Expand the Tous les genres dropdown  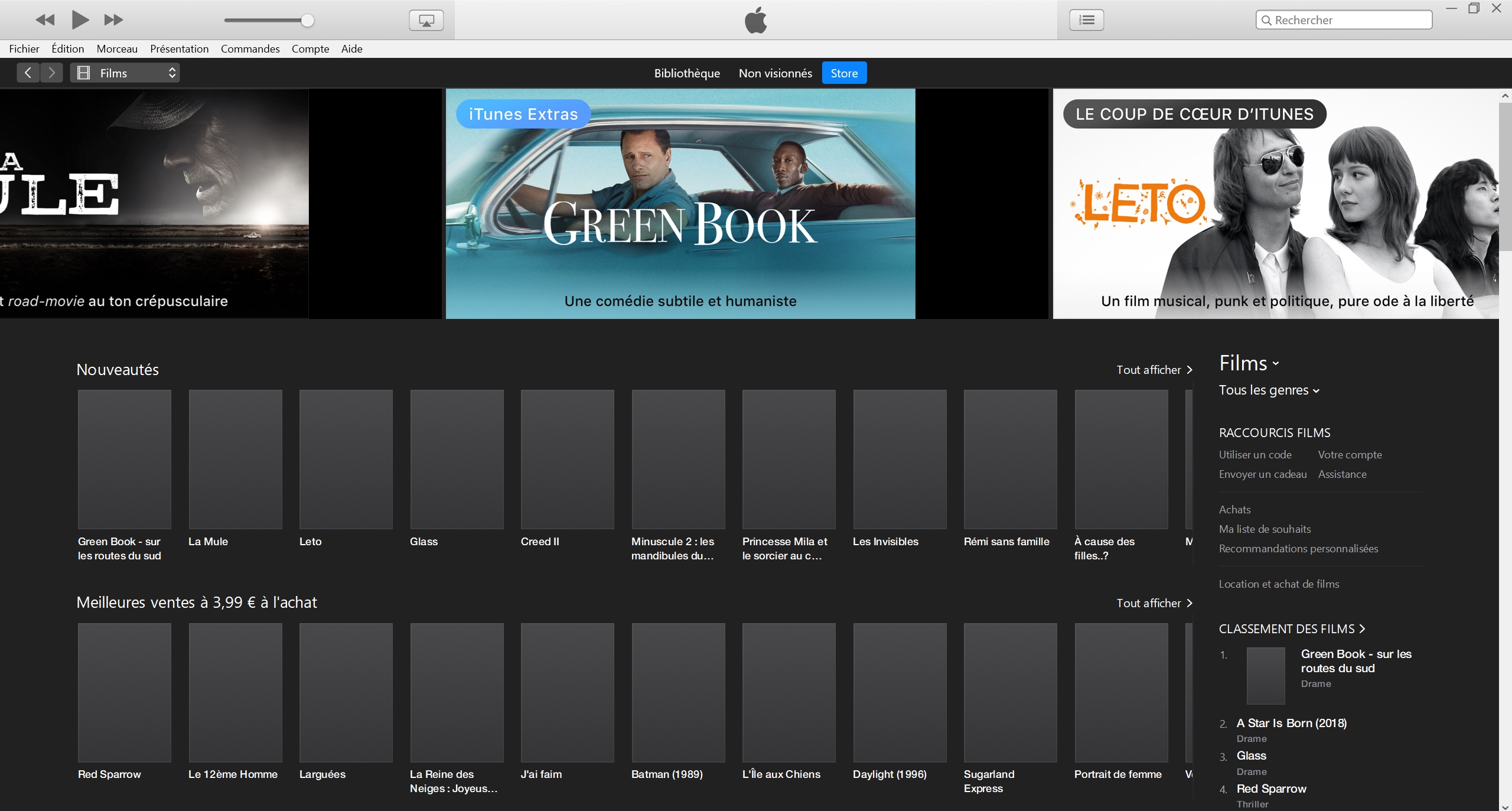[1269, 390]
